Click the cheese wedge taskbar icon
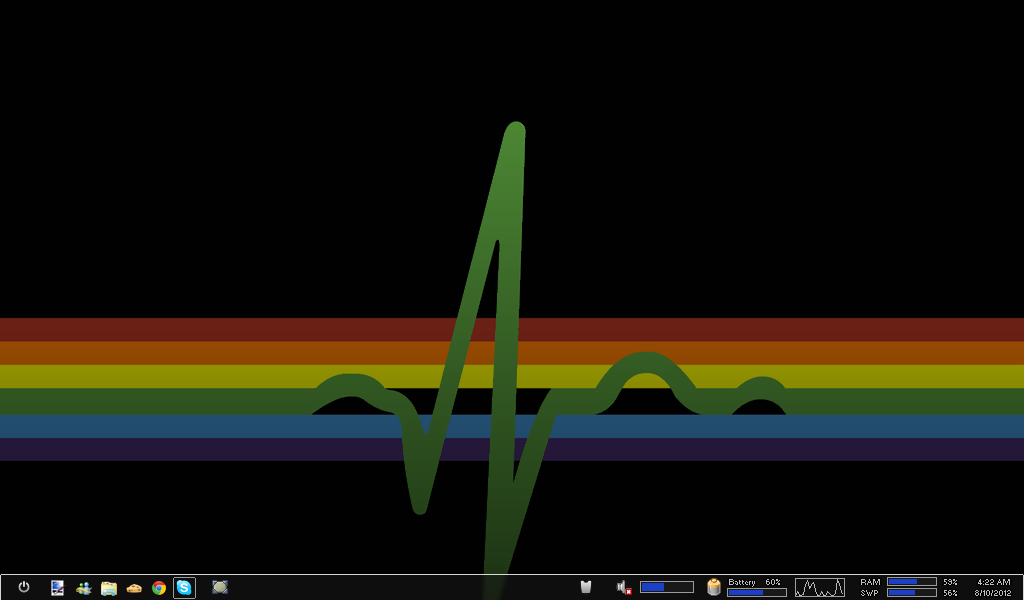 [134, 588]
